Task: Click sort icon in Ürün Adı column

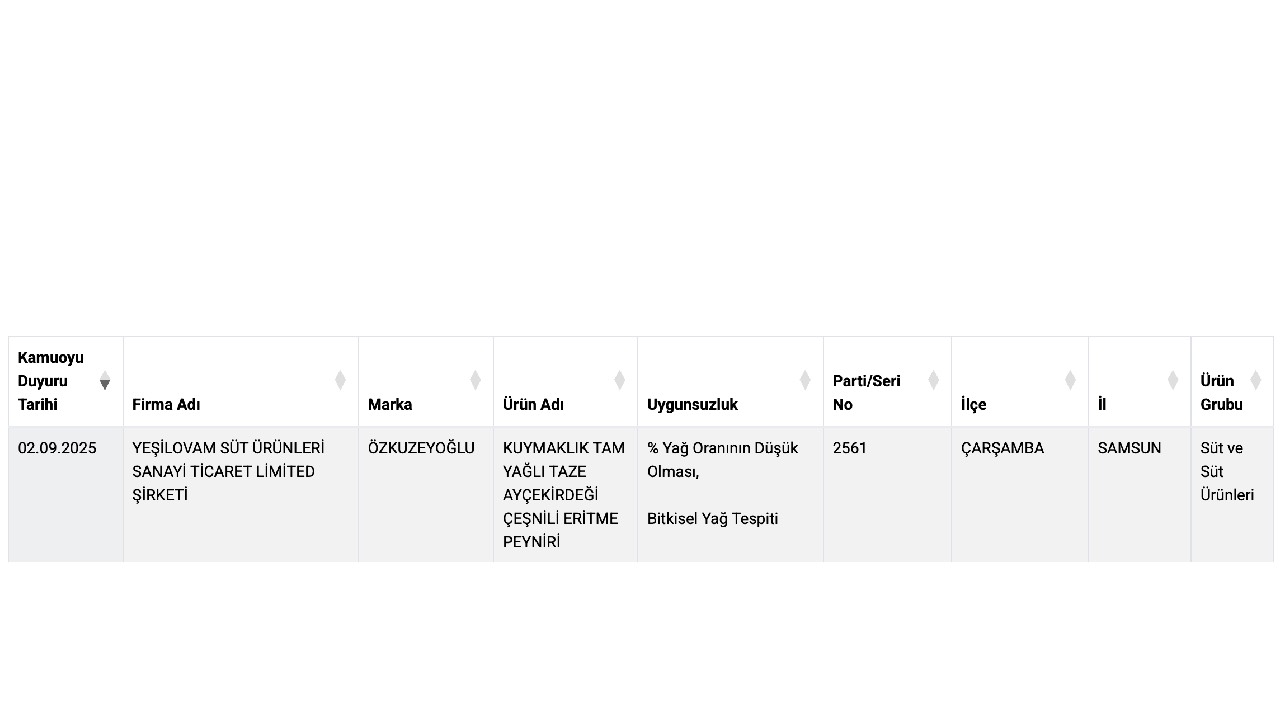Action: coord(619,380)
